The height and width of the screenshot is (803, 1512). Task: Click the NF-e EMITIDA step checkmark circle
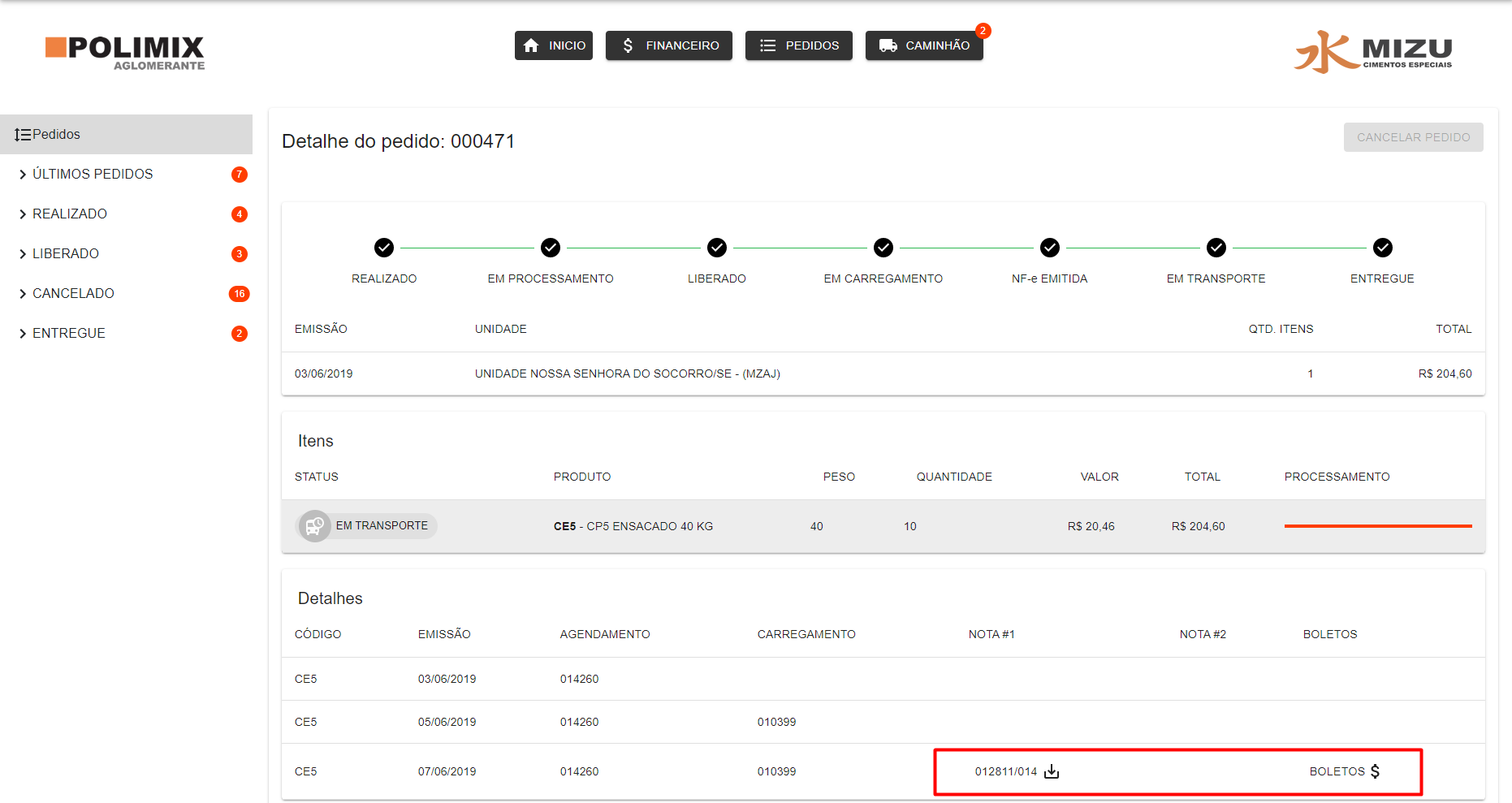click(1050, 247)
